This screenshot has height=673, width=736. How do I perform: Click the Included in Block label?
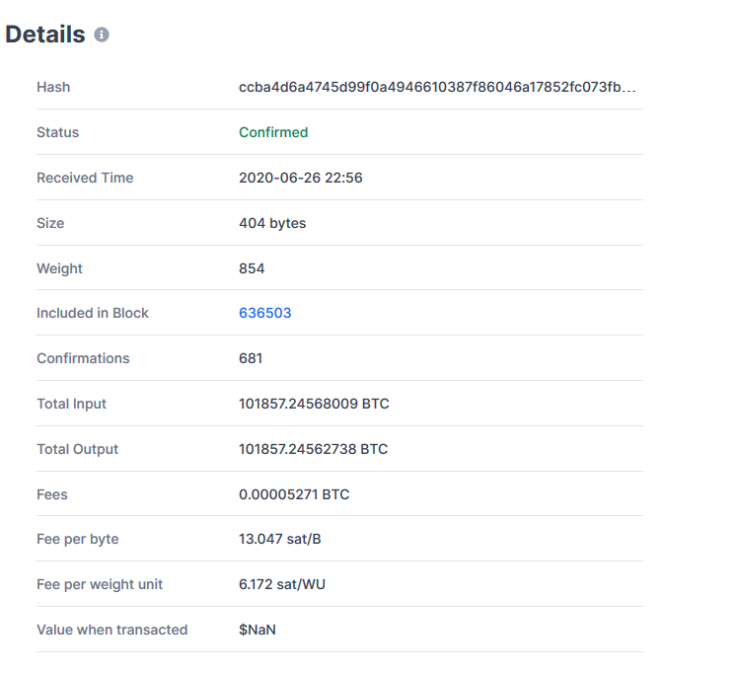[x=92, y=313]
